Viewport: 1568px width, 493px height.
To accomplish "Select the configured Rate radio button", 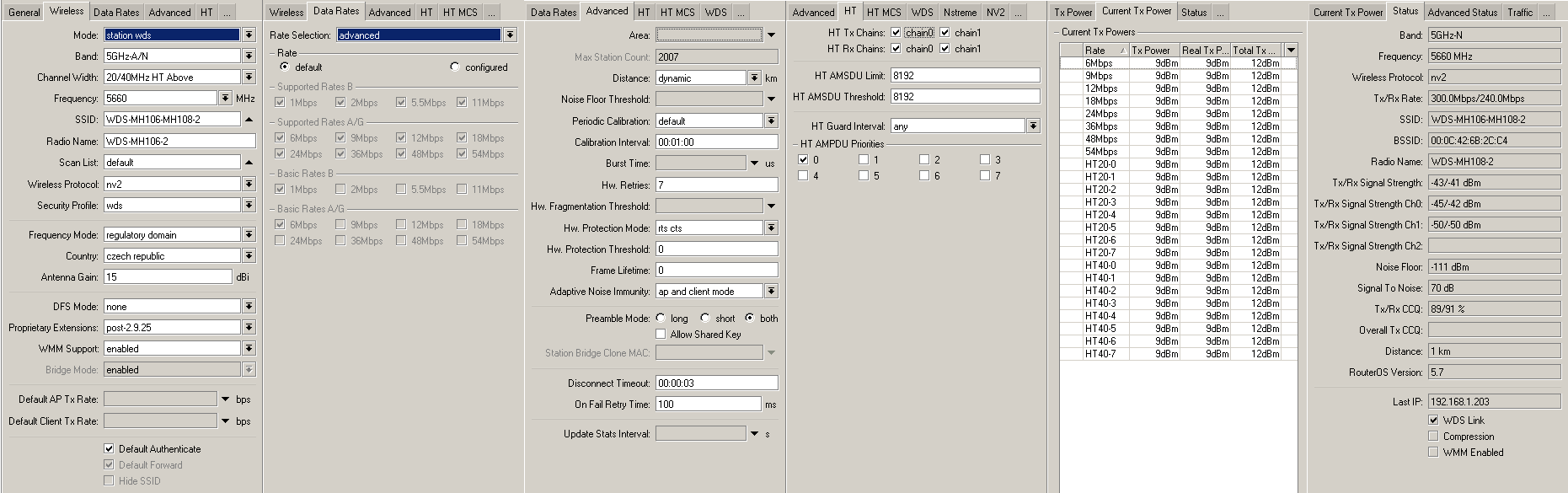I will pos(455,67).
